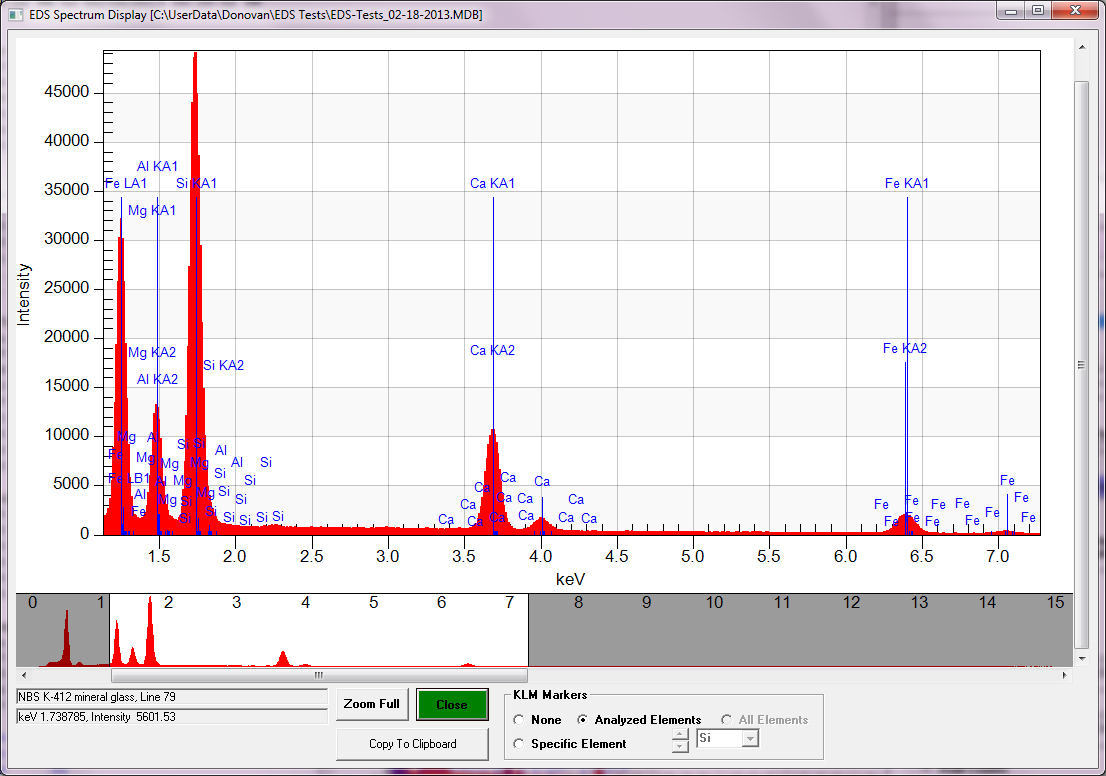
Task: Choose Analyzed Elements radio button
Action: tap(583, 720)
